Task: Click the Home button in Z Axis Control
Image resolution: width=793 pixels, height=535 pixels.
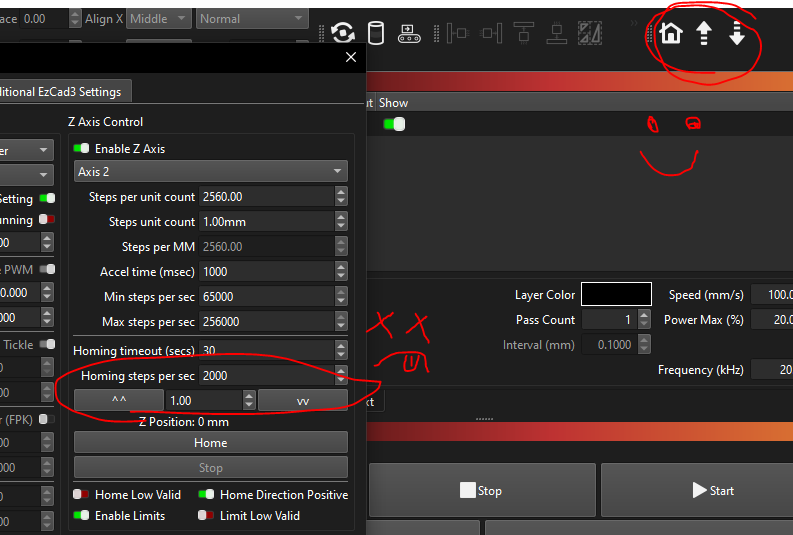Action: tap(210, 442)
